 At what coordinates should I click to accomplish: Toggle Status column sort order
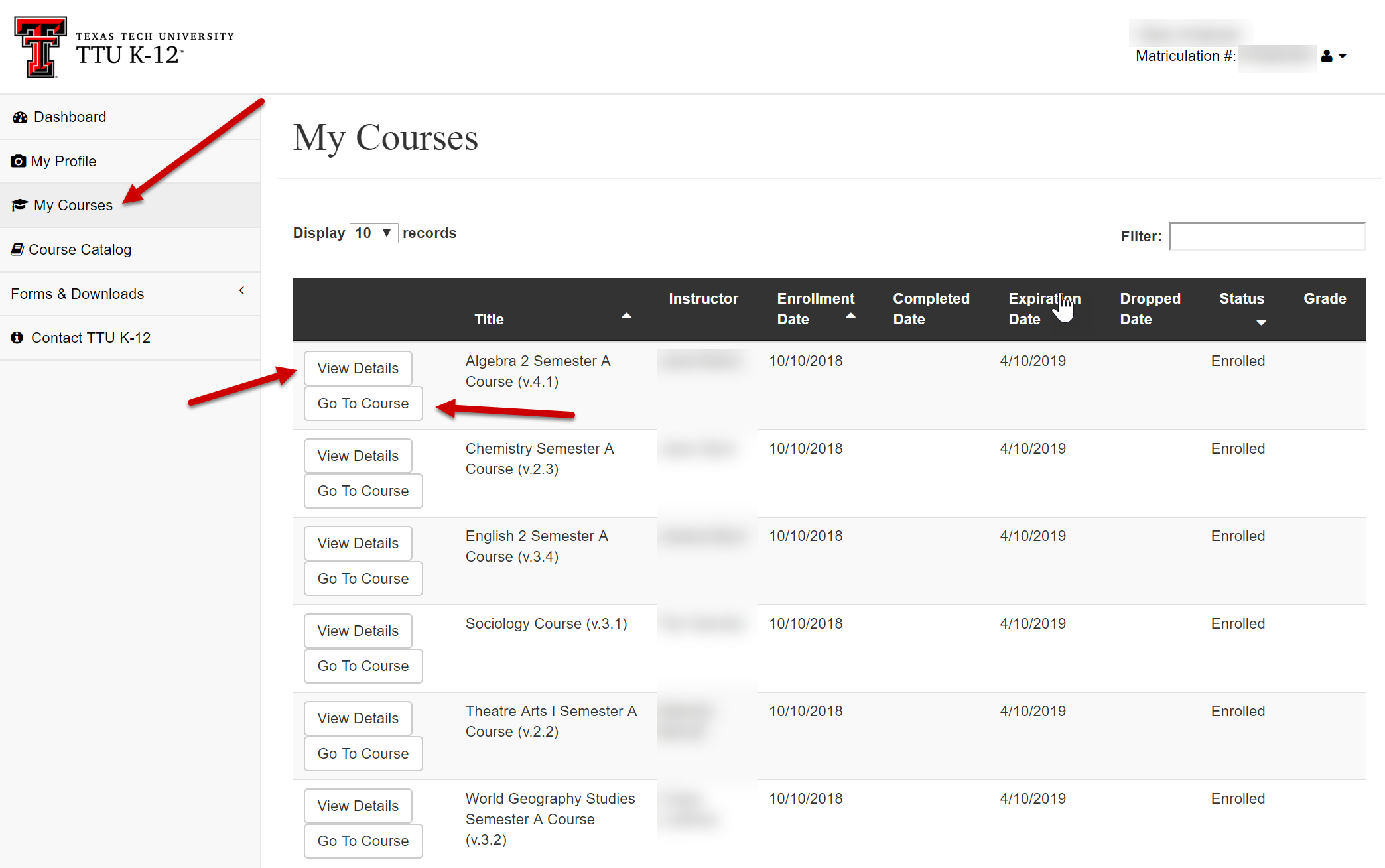tap(1261, 322)
